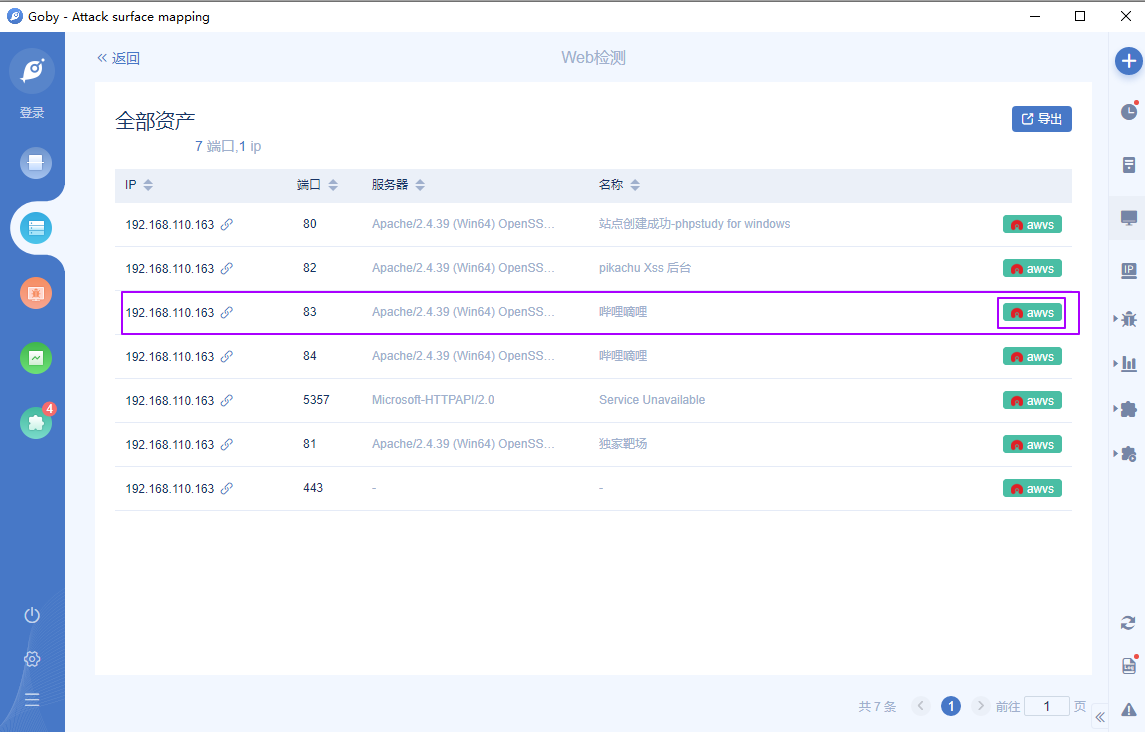Click port value 443 cell
Screen dimensions: 1145x732
pos(313,487)
